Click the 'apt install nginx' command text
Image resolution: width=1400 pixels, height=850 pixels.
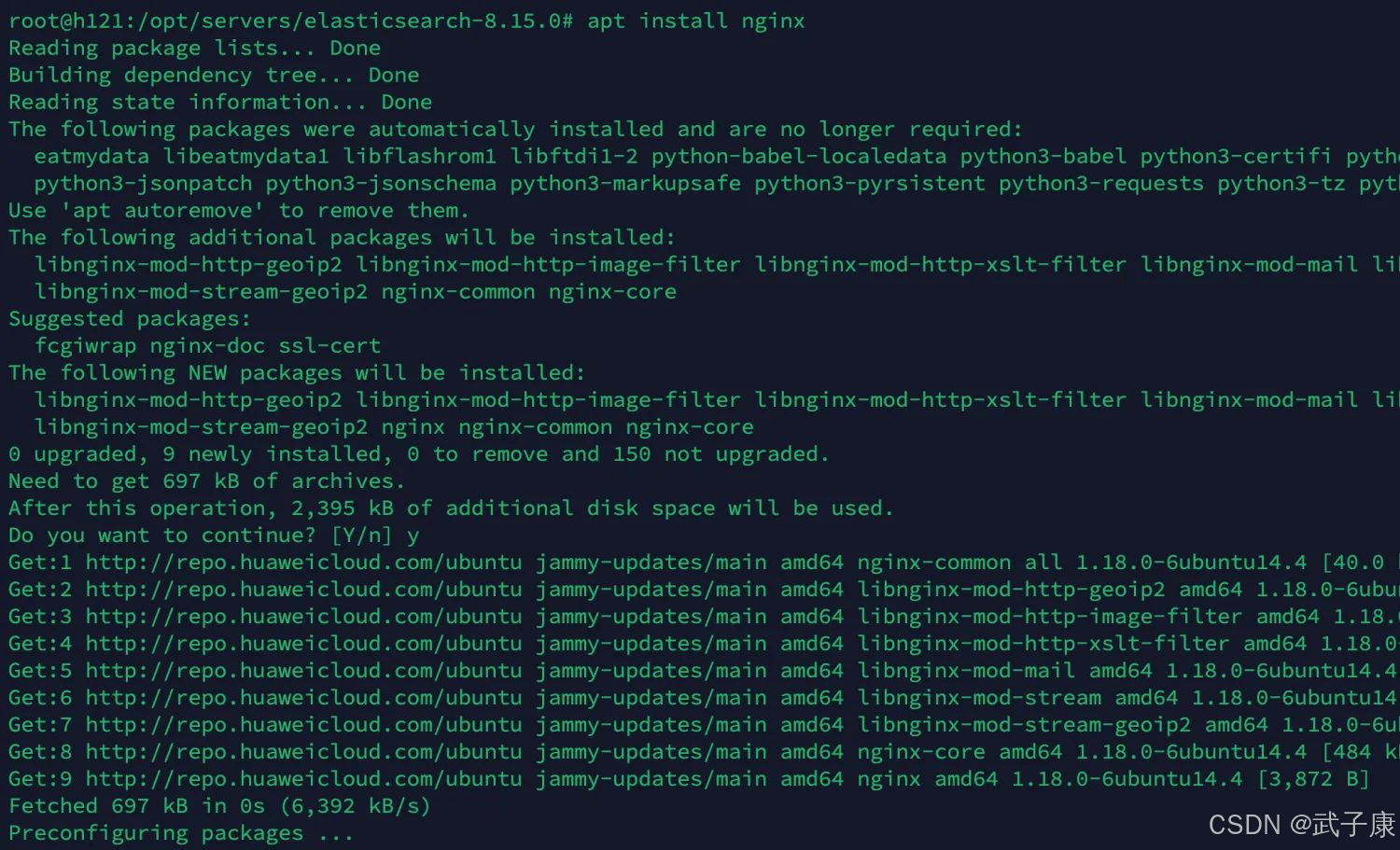coord(695,21)
